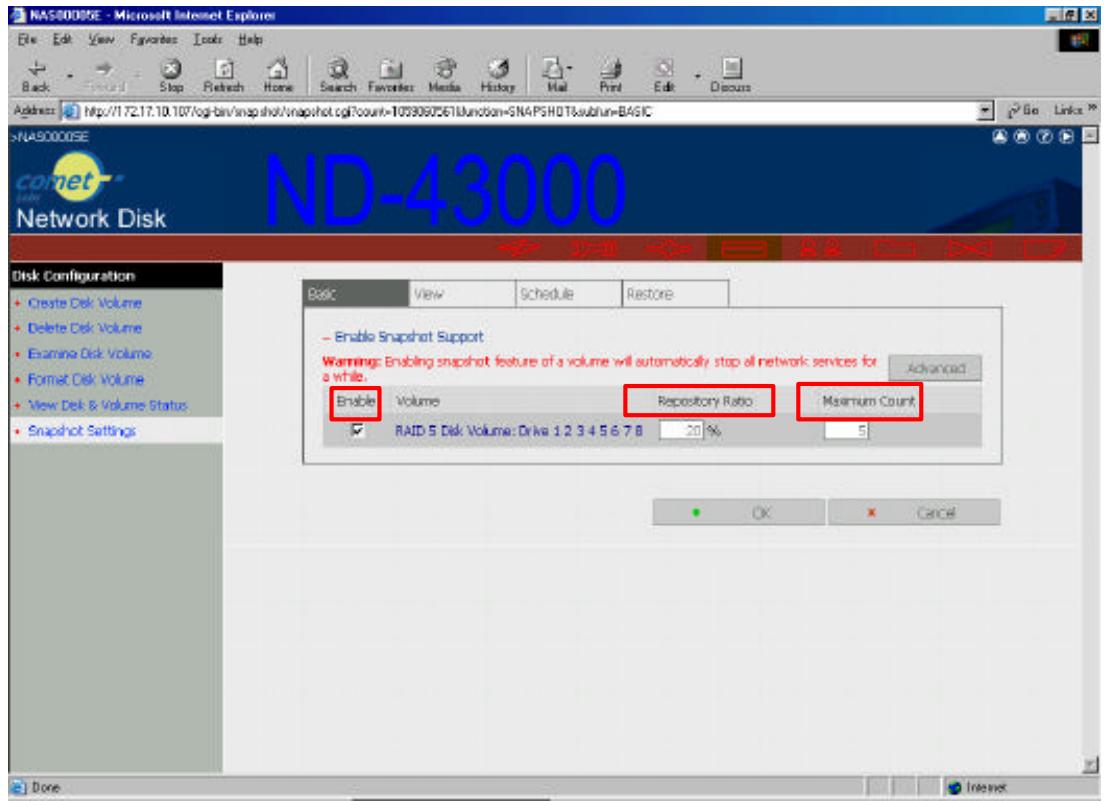The image size is (1104, 801).
Task: Click the Repository Ratio percent input field
Action: (x=681, y=430)
